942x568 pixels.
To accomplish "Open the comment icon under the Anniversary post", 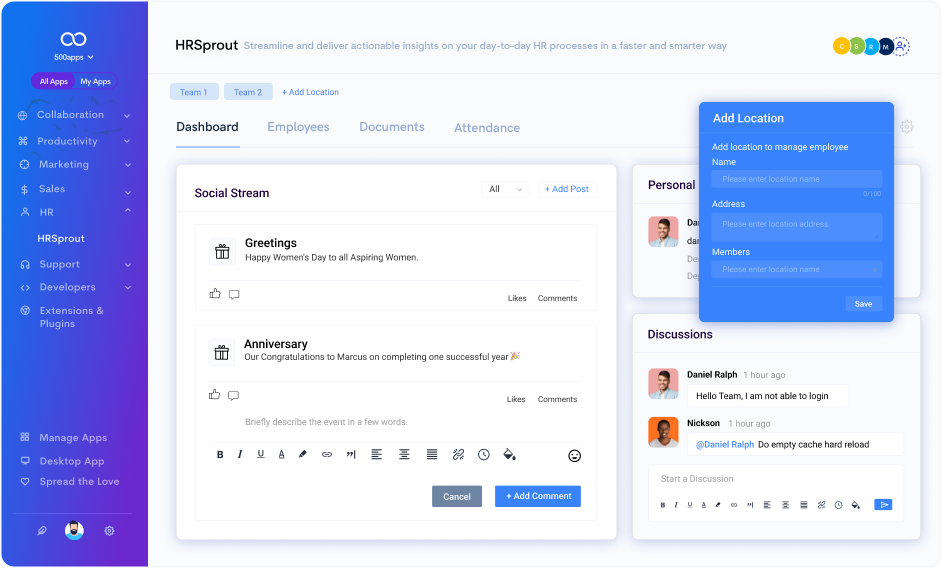I will [234, 395].
